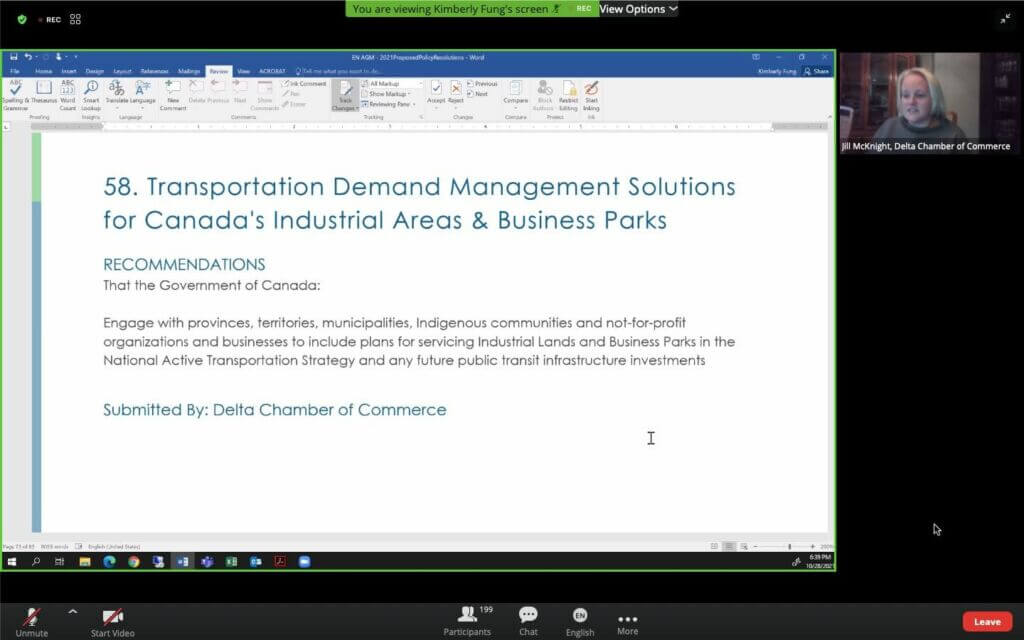The image size is (1024, 640).
Task: Open the Zoom Chat panel
Action: point(528,620)
